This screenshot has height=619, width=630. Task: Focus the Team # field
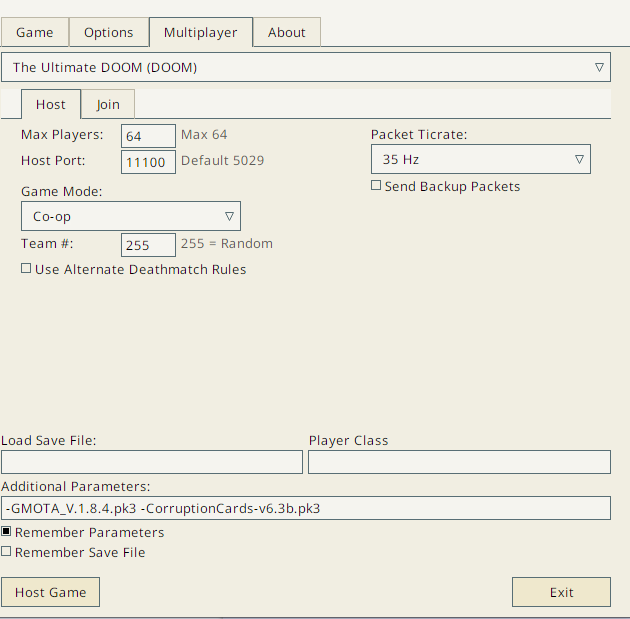(148, 245)
